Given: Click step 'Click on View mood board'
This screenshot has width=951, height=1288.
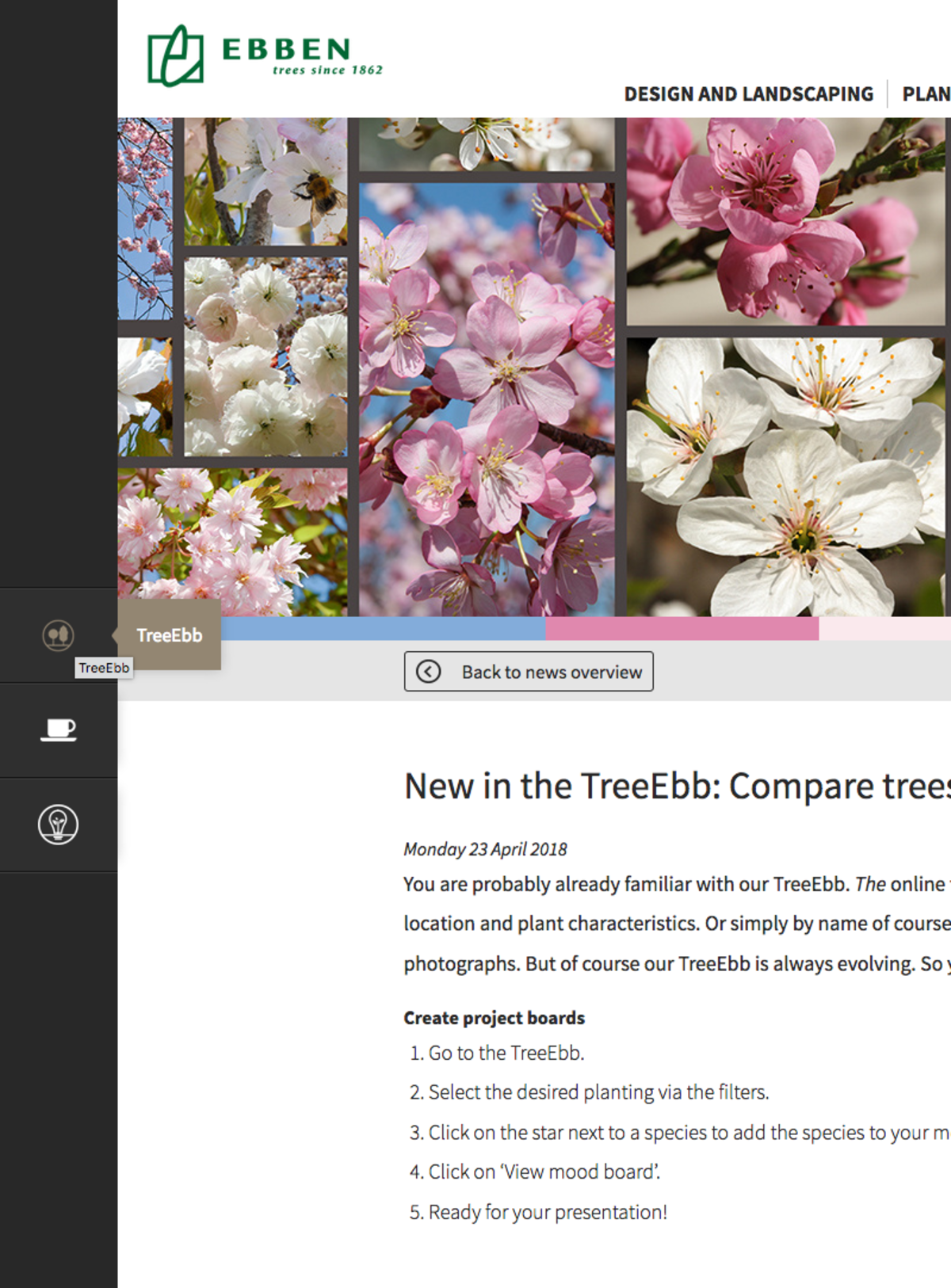Looking at the screenshot, I should click(544, 1172).
